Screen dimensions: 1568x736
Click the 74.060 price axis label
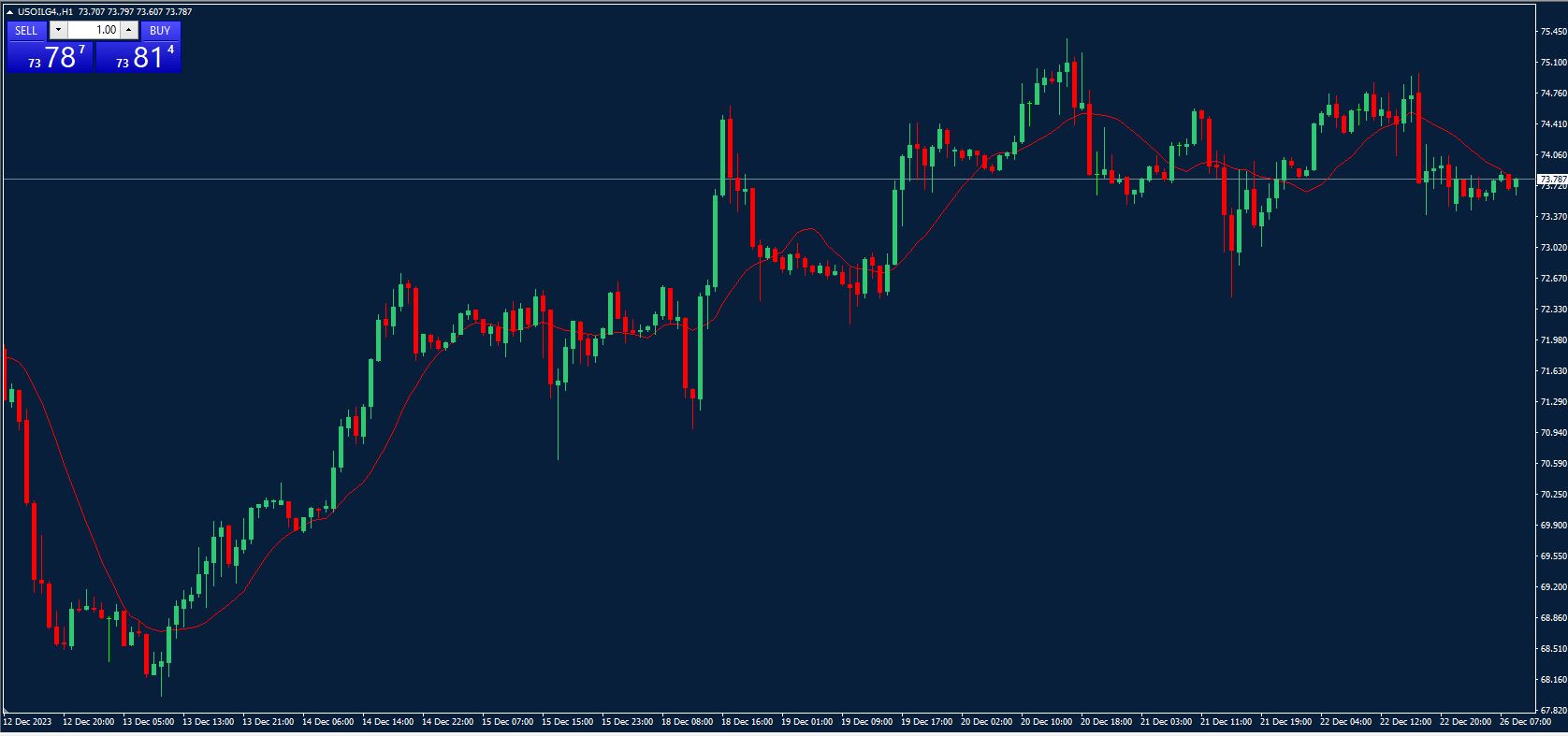(1553, 154)
